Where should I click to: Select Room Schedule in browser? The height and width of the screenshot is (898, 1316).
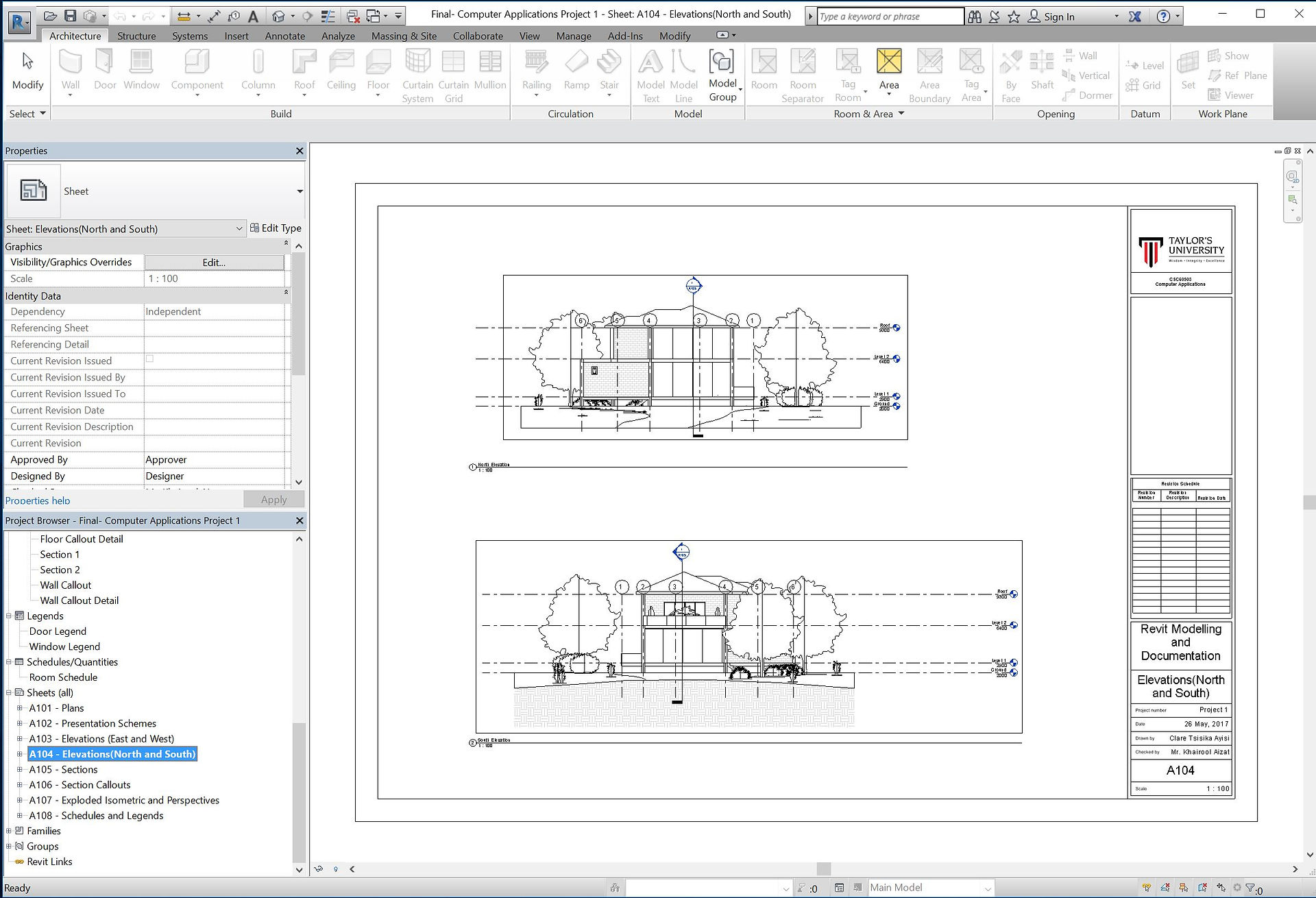[x=63, y=677]
